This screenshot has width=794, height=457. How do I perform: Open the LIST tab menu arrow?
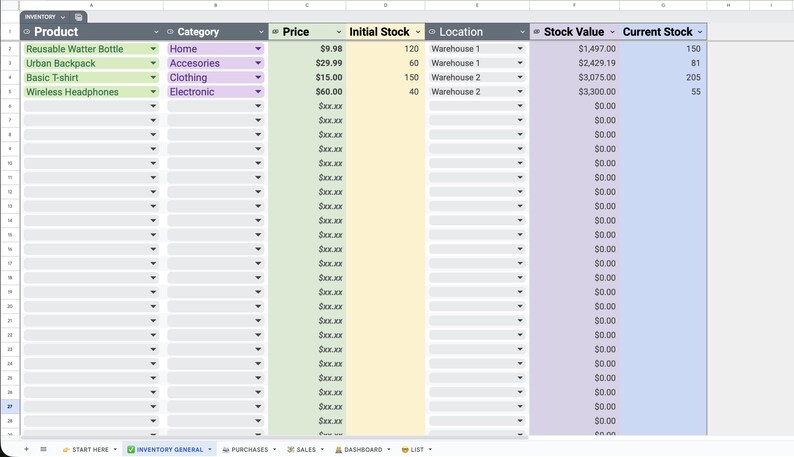pyautogui.click(x=430, y=449)
